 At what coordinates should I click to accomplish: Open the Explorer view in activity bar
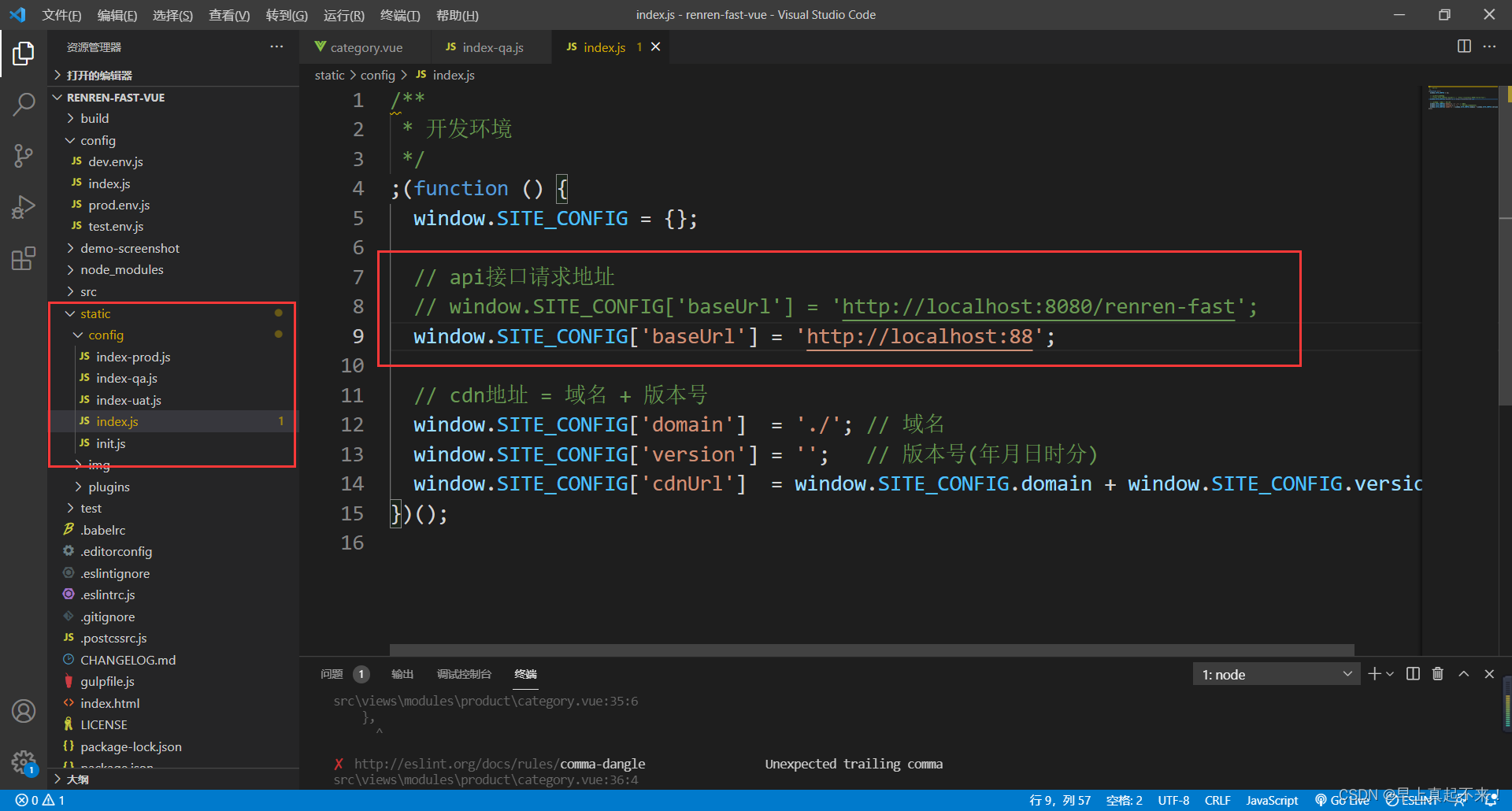point(24,54)
